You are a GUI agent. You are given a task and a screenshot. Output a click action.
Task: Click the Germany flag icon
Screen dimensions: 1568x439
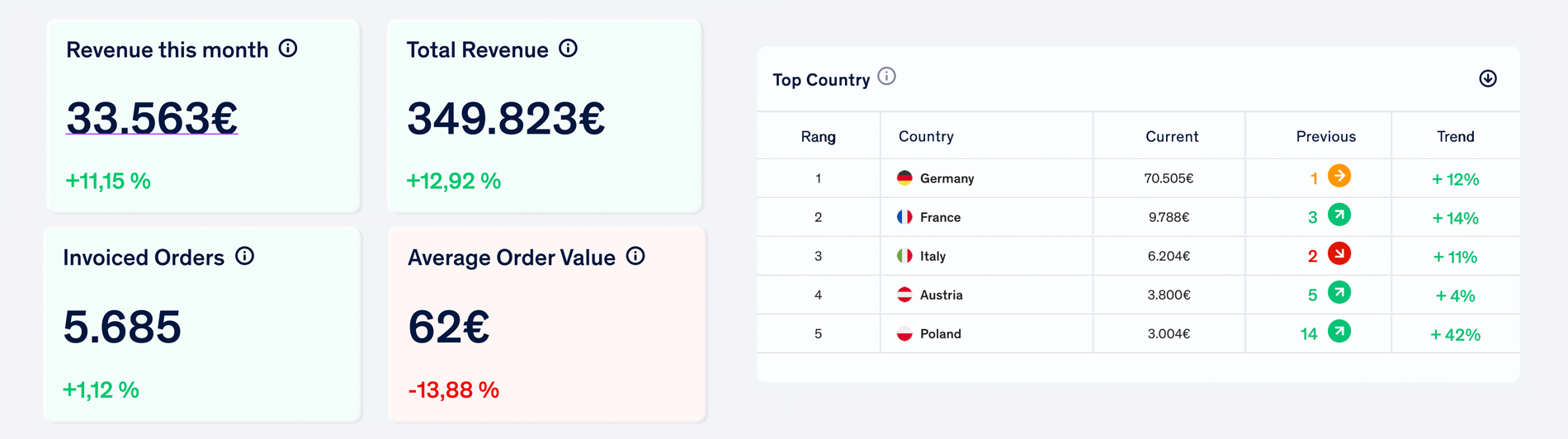pyautogui.click(x=904, y=177)
